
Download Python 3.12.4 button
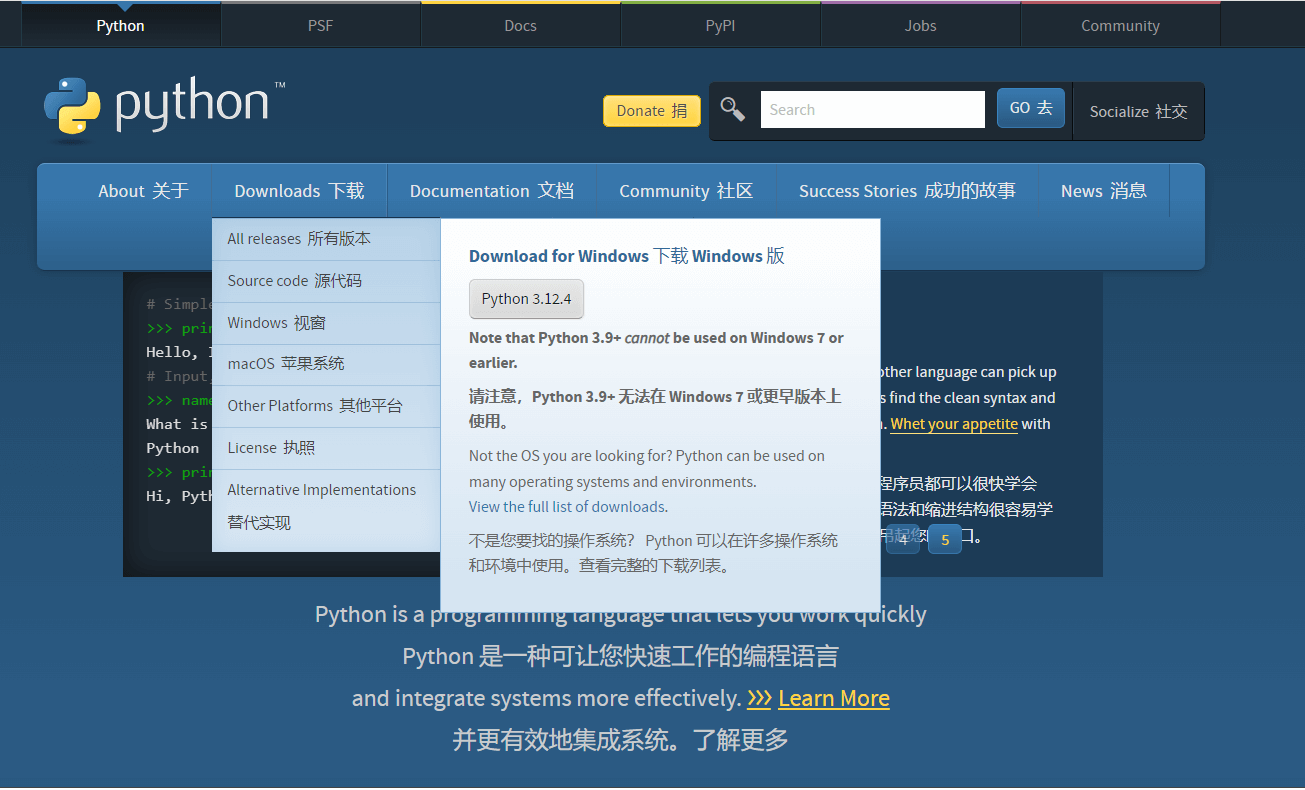(x=526, y=299)
